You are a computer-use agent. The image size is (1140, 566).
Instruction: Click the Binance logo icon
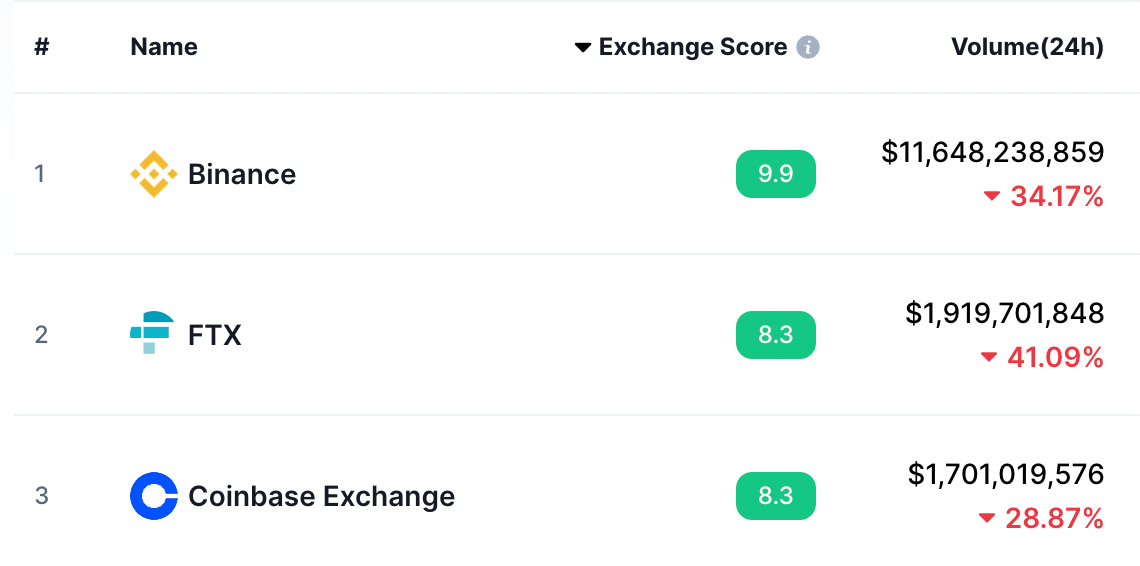(153, 174)
